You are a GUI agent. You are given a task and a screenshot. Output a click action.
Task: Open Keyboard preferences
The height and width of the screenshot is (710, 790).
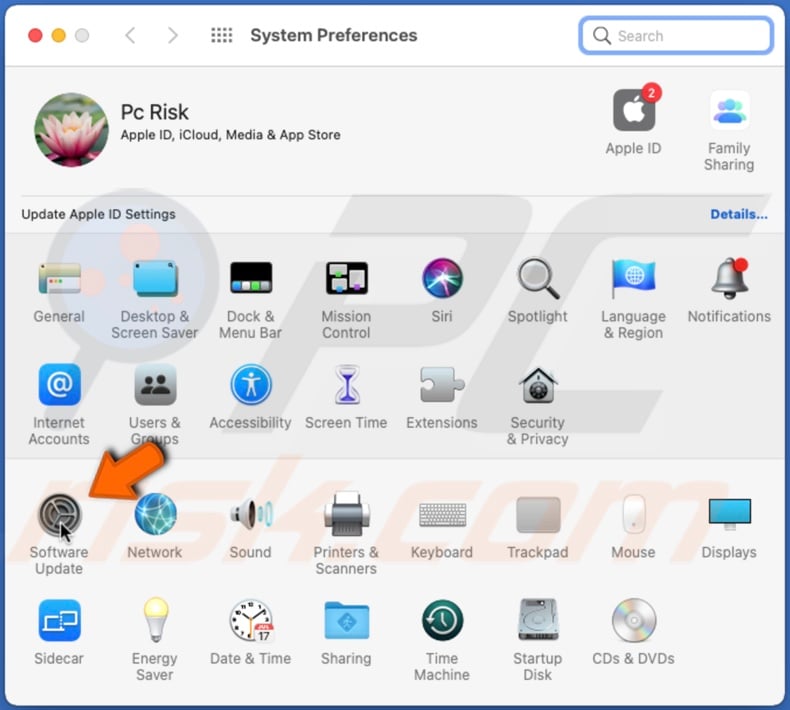pyautogui.click(x=442, y=515)
